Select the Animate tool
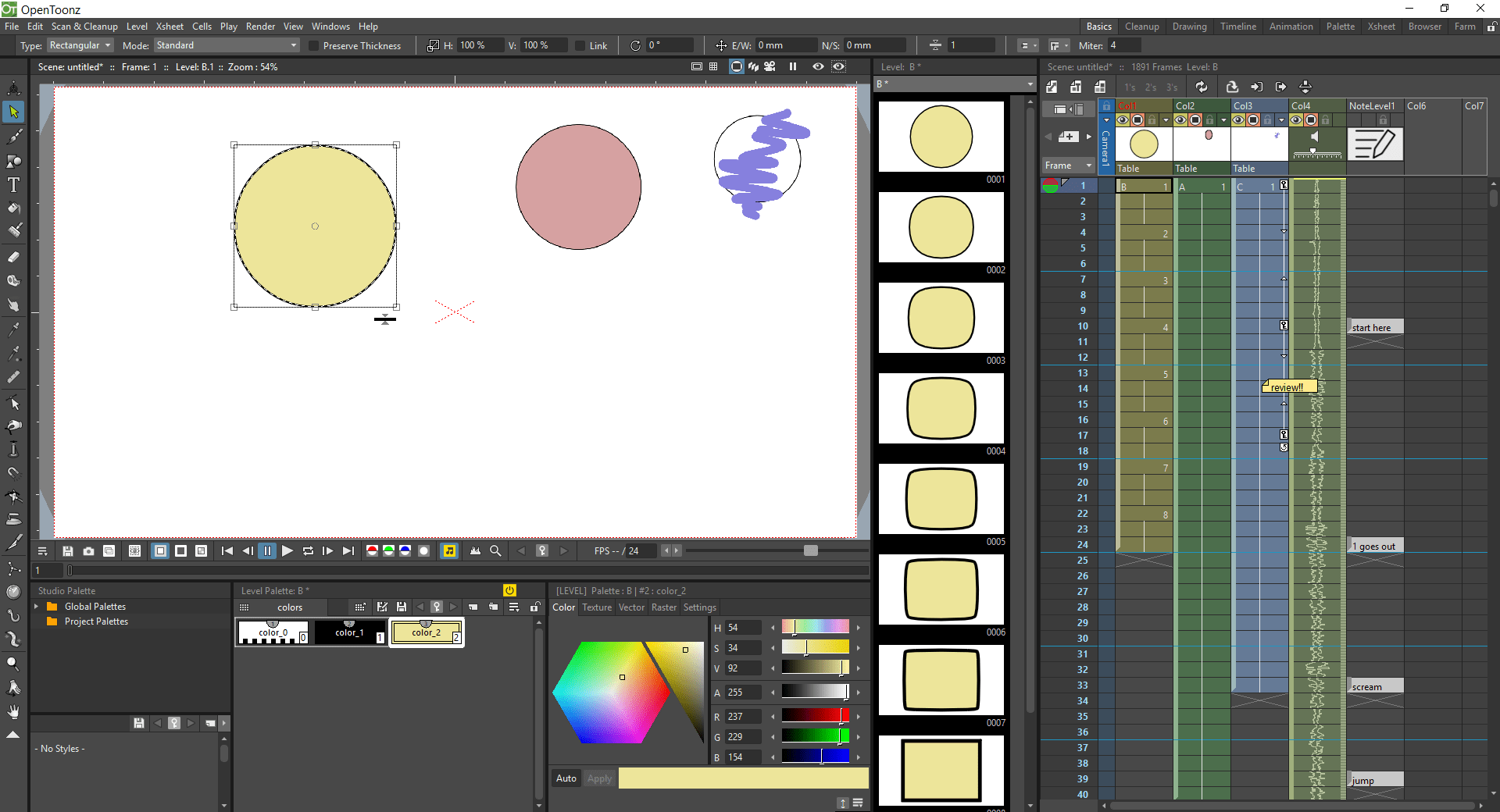 13,88
